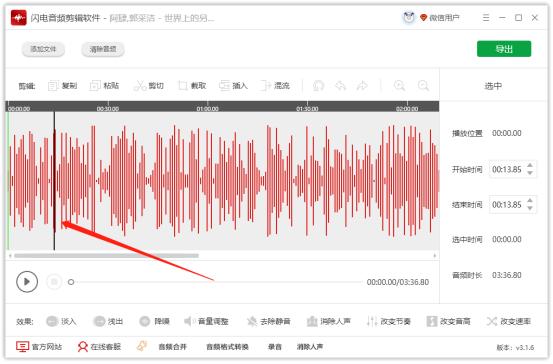The height and width of the screenshot is (364, 553).
Task: Click the 02:00.00 mark on timeline ruler
Action: tap(407, 109)
